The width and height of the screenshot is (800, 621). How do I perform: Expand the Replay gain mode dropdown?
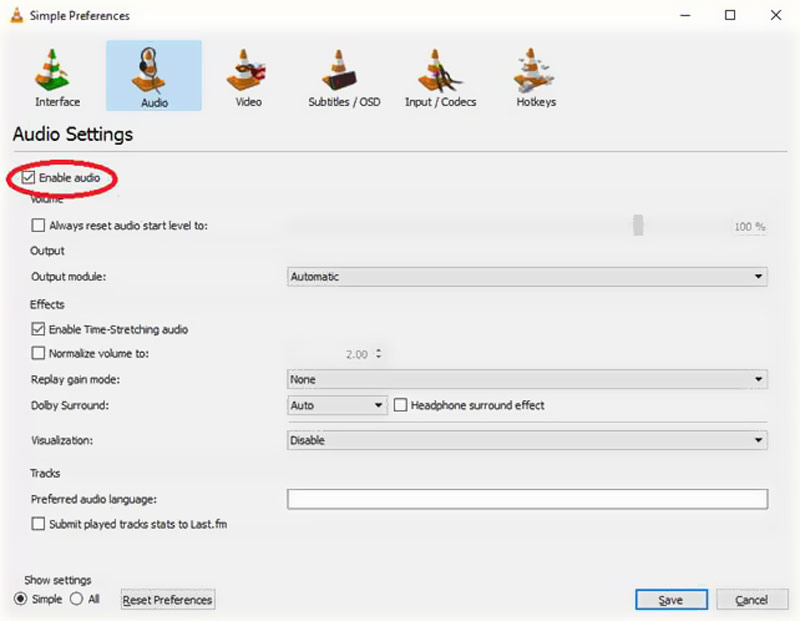pyautogui.click(x=527, y=379)
